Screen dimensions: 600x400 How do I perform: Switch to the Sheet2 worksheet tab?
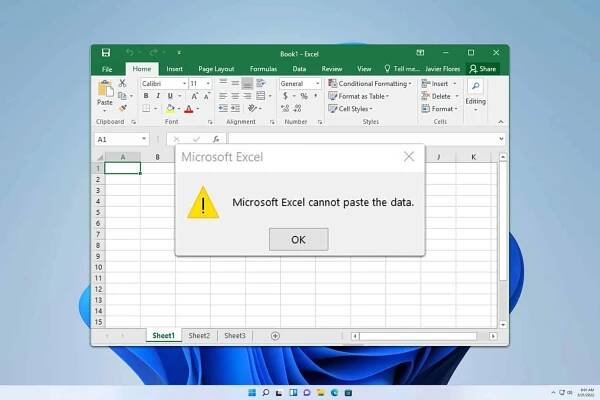(x=199, y=336)
